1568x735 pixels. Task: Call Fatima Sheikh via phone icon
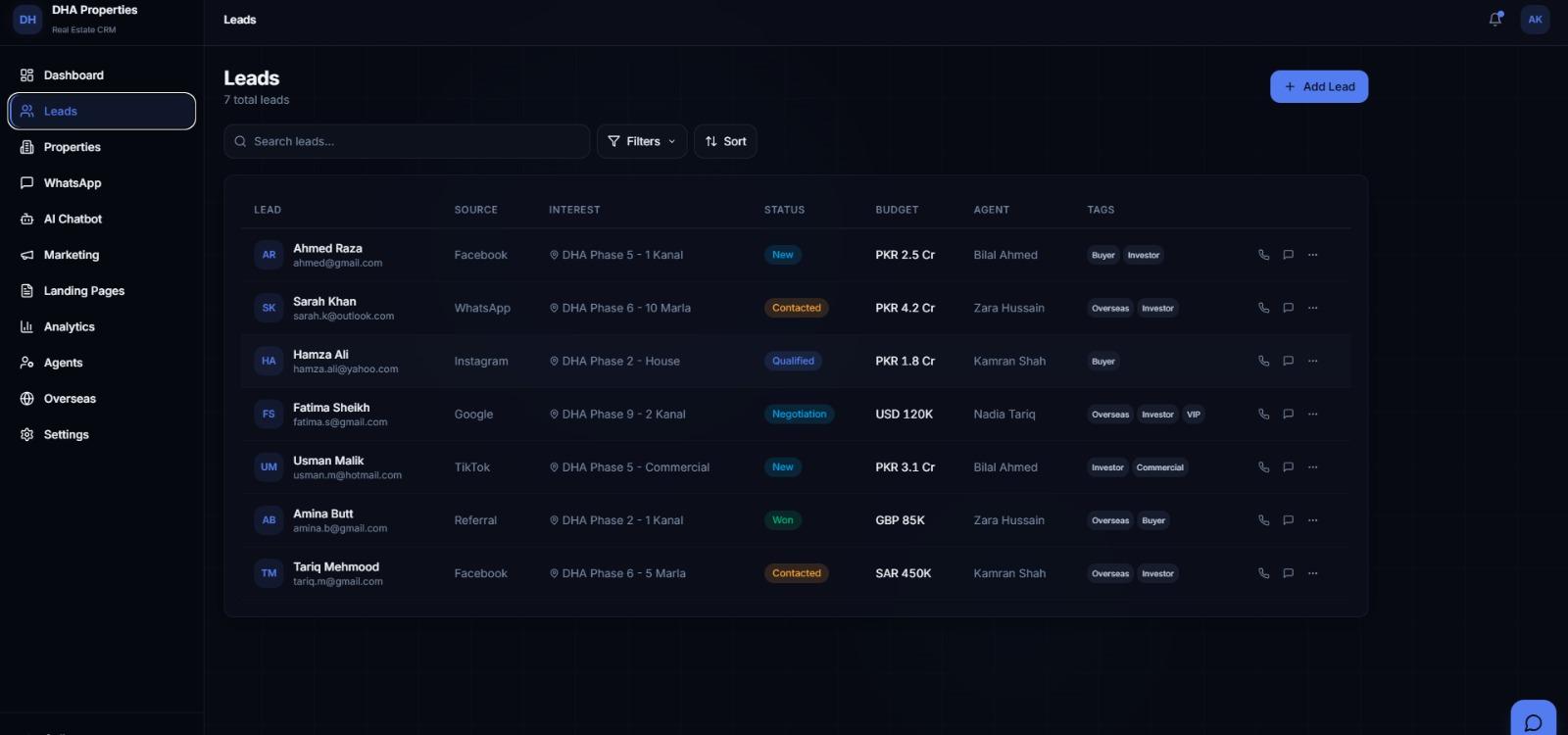click(x=1263, y=414)
